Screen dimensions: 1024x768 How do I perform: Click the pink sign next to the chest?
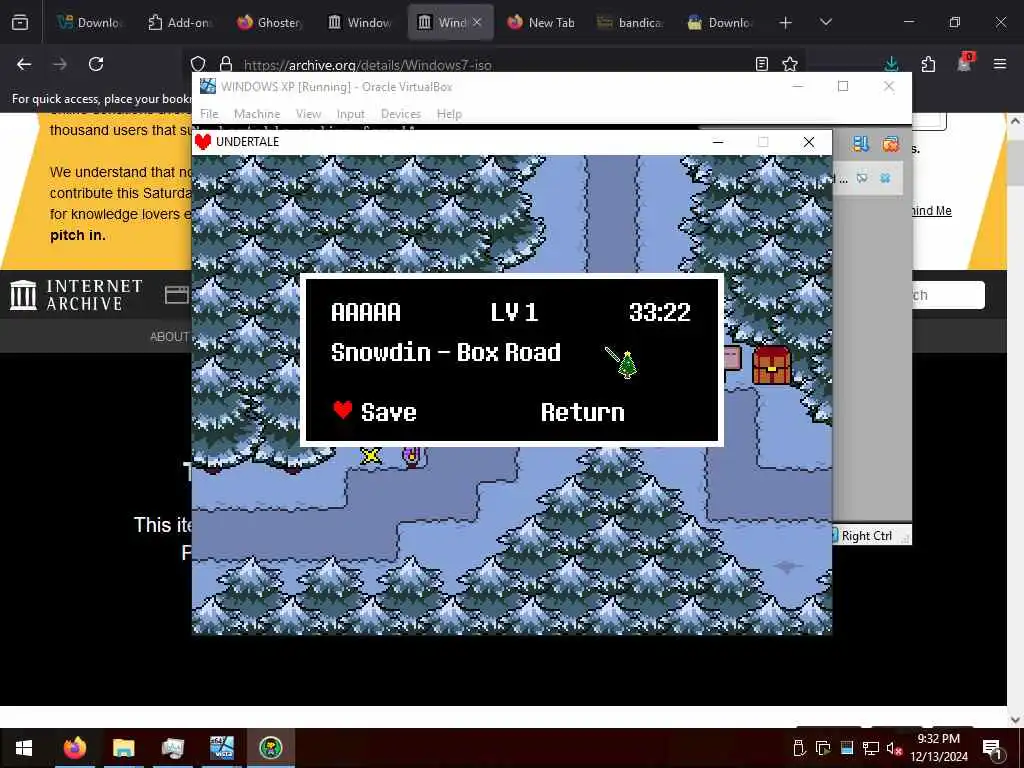point(731,358)
